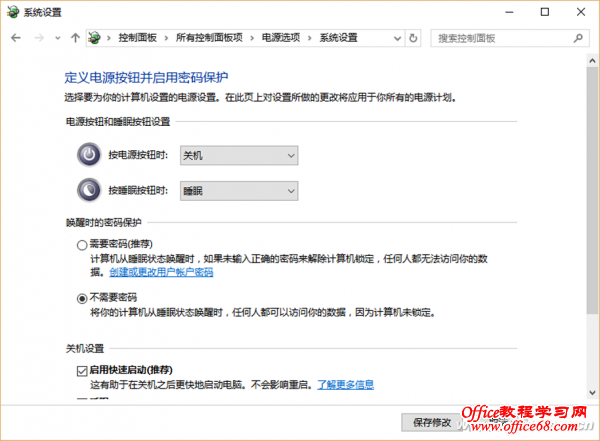
Task: Click the vertical scrollbar thumb
Action: pyautogui.click(x=592, y=191)
